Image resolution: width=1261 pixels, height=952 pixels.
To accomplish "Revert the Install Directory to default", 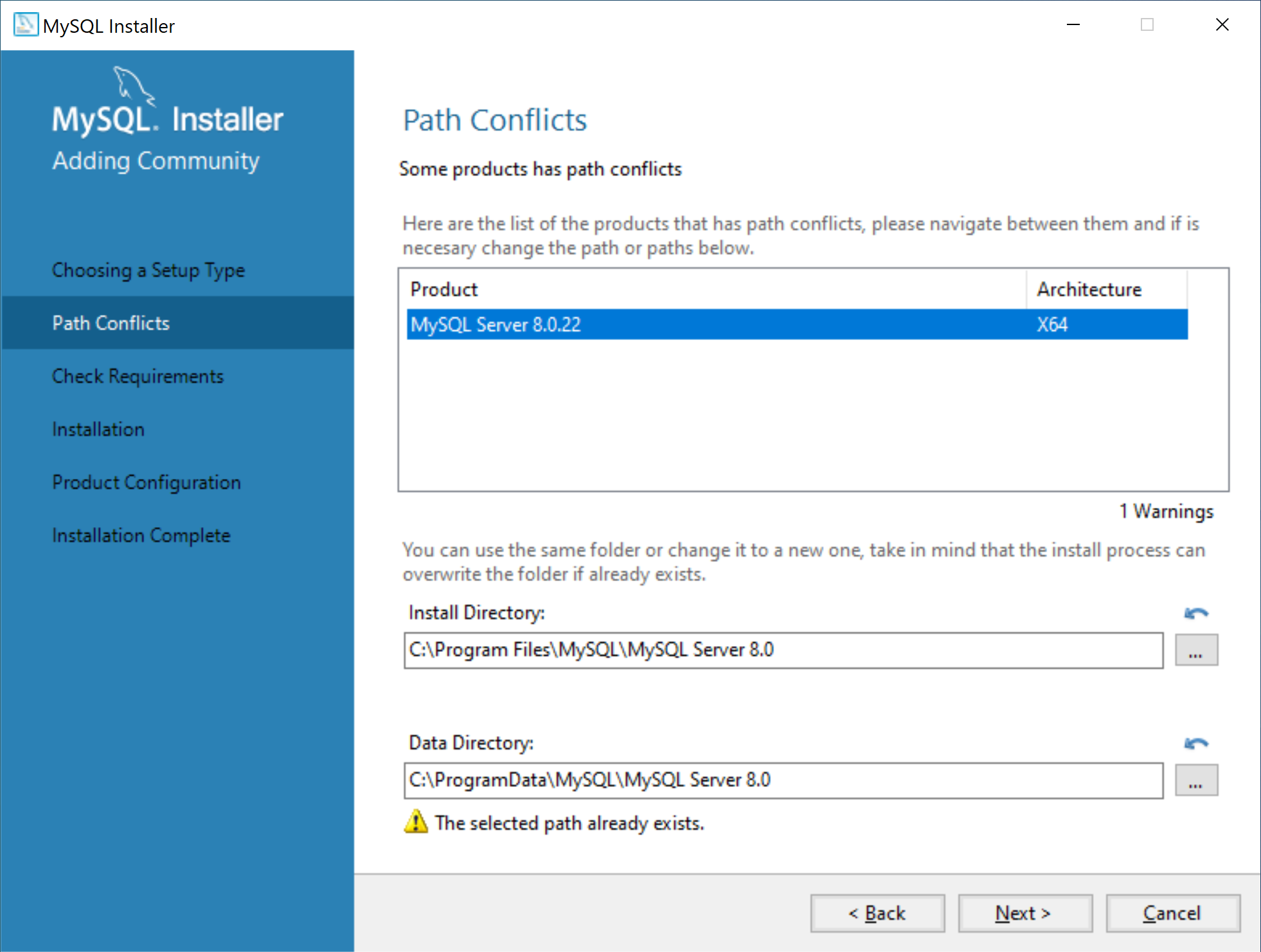I will (1195, 613).
